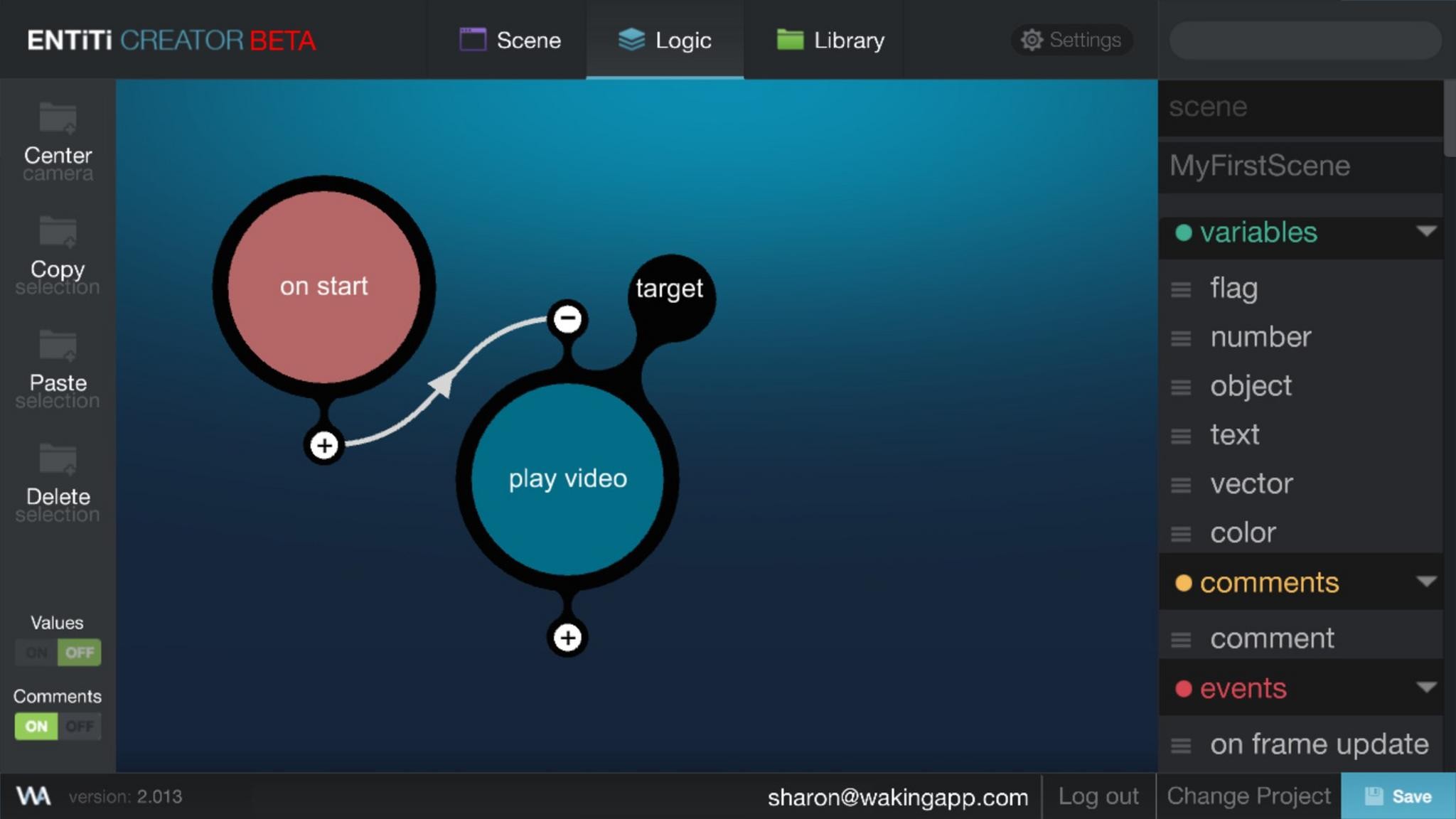The width and height of the screenshot is (1456, 819).
Task: Click the right panel scrollbar
Action: (x=1450, y=118)
